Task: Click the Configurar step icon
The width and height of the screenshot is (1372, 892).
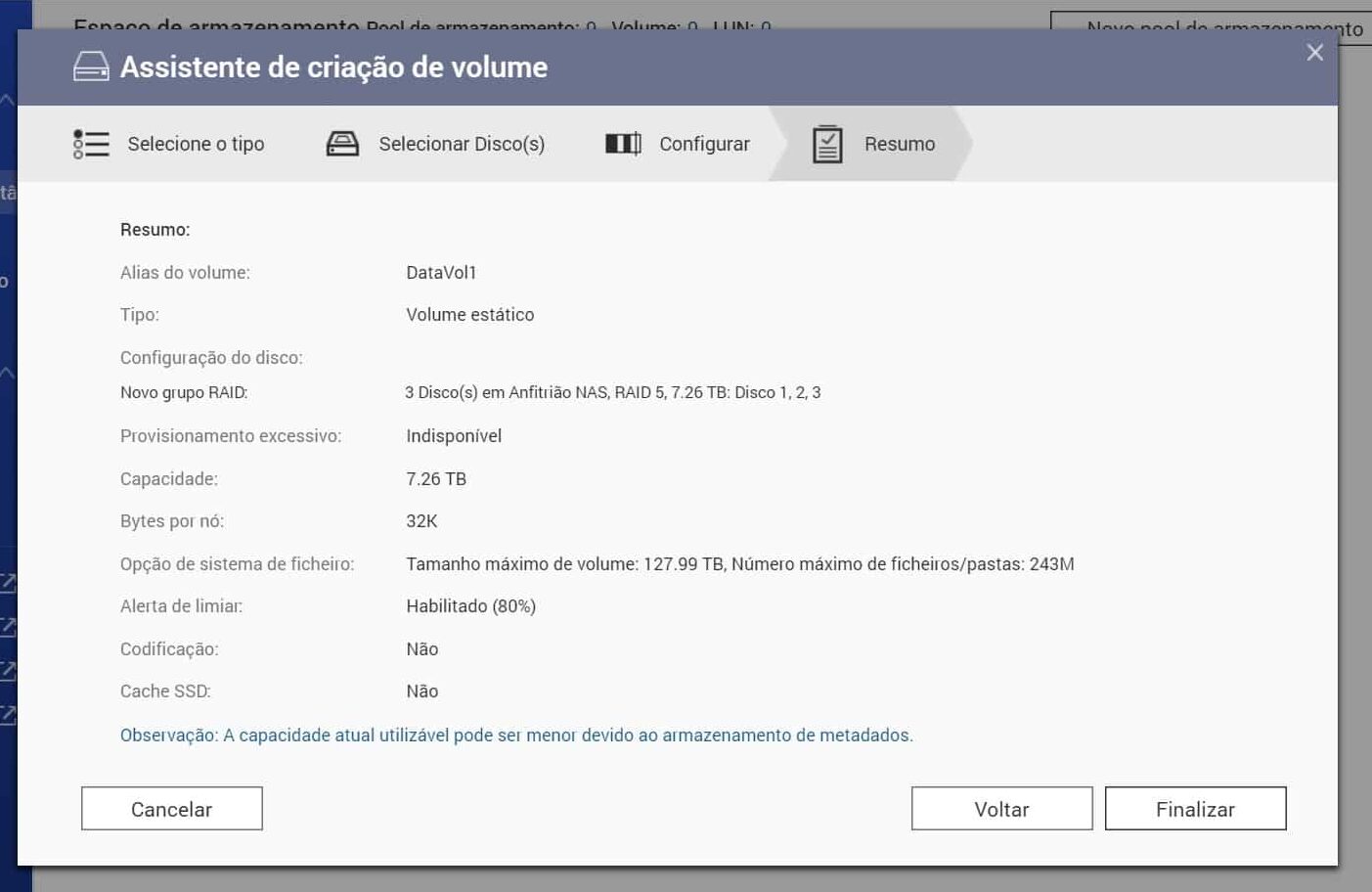Action: pyautogui.click(x=623, y=144)
